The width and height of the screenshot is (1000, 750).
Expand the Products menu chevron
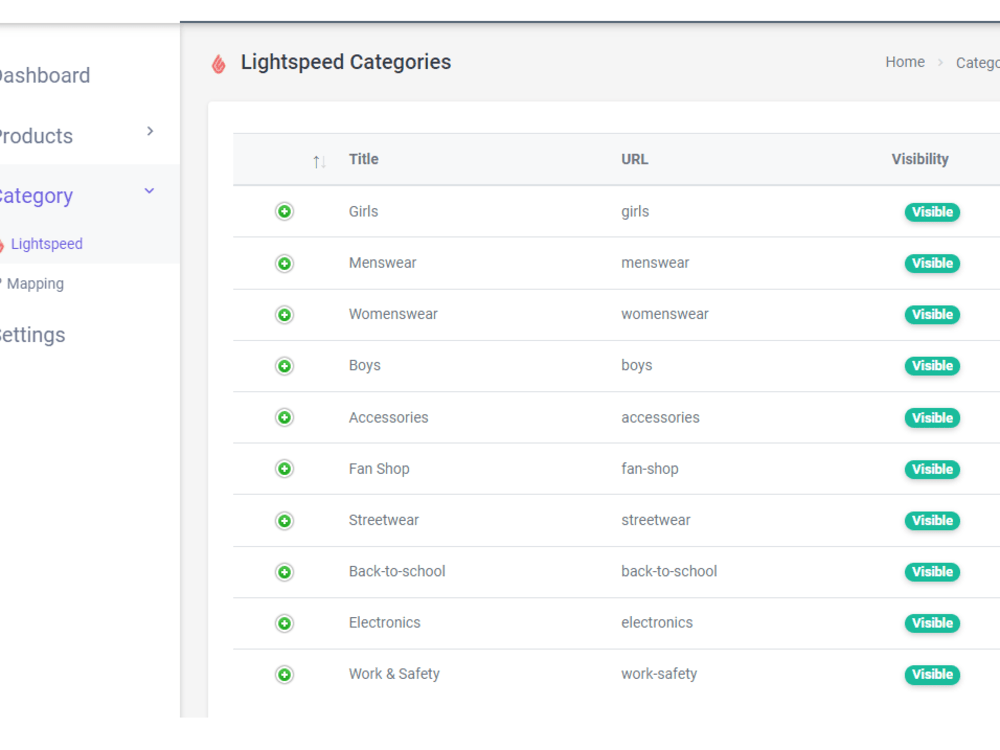[150, 131]
